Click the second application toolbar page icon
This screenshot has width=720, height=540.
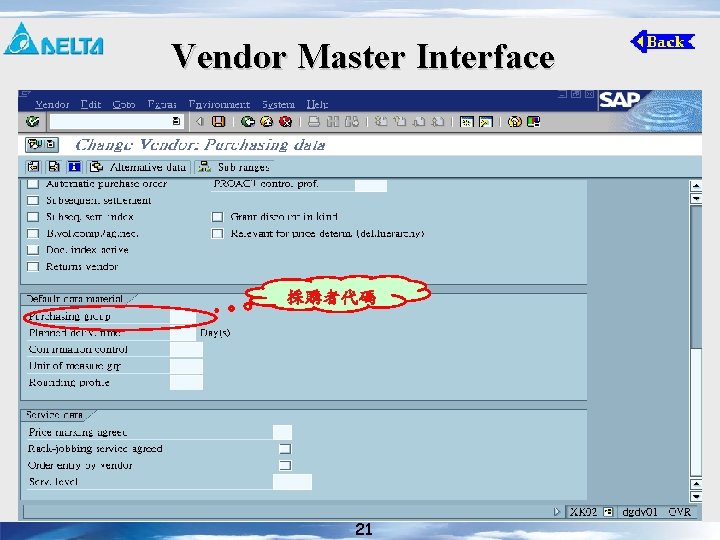54,167
